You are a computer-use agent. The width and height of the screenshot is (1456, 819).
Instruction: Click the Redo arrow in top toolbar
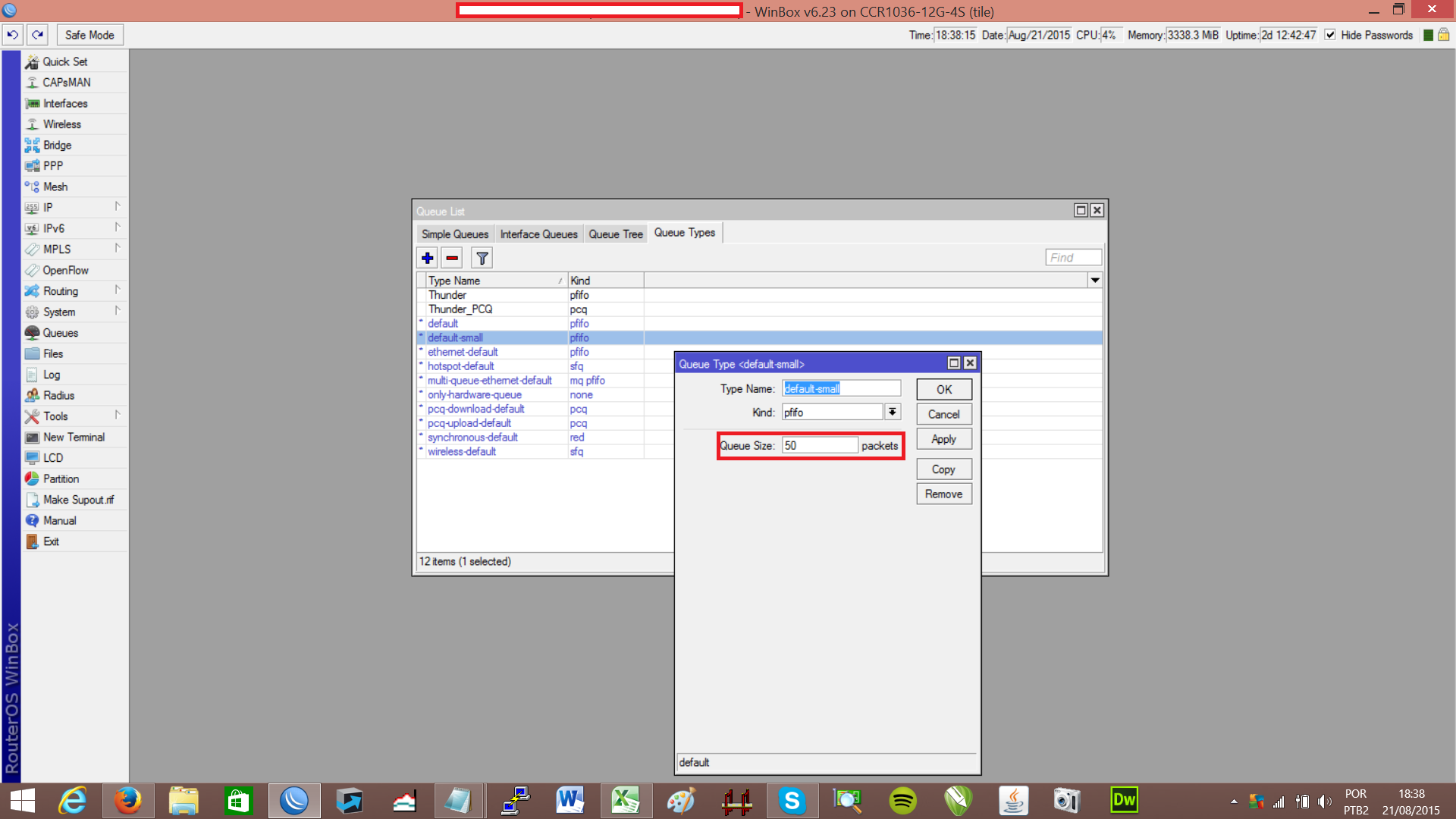[38, 35]
